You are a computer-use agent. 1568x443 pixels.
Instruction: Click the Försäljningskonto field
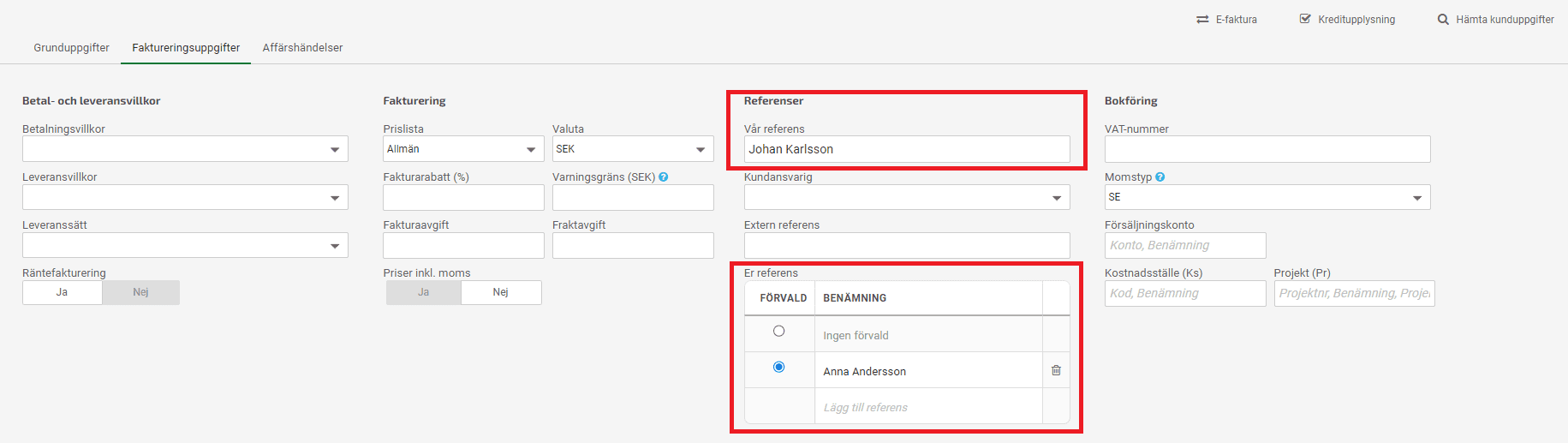pos(1185,245)
